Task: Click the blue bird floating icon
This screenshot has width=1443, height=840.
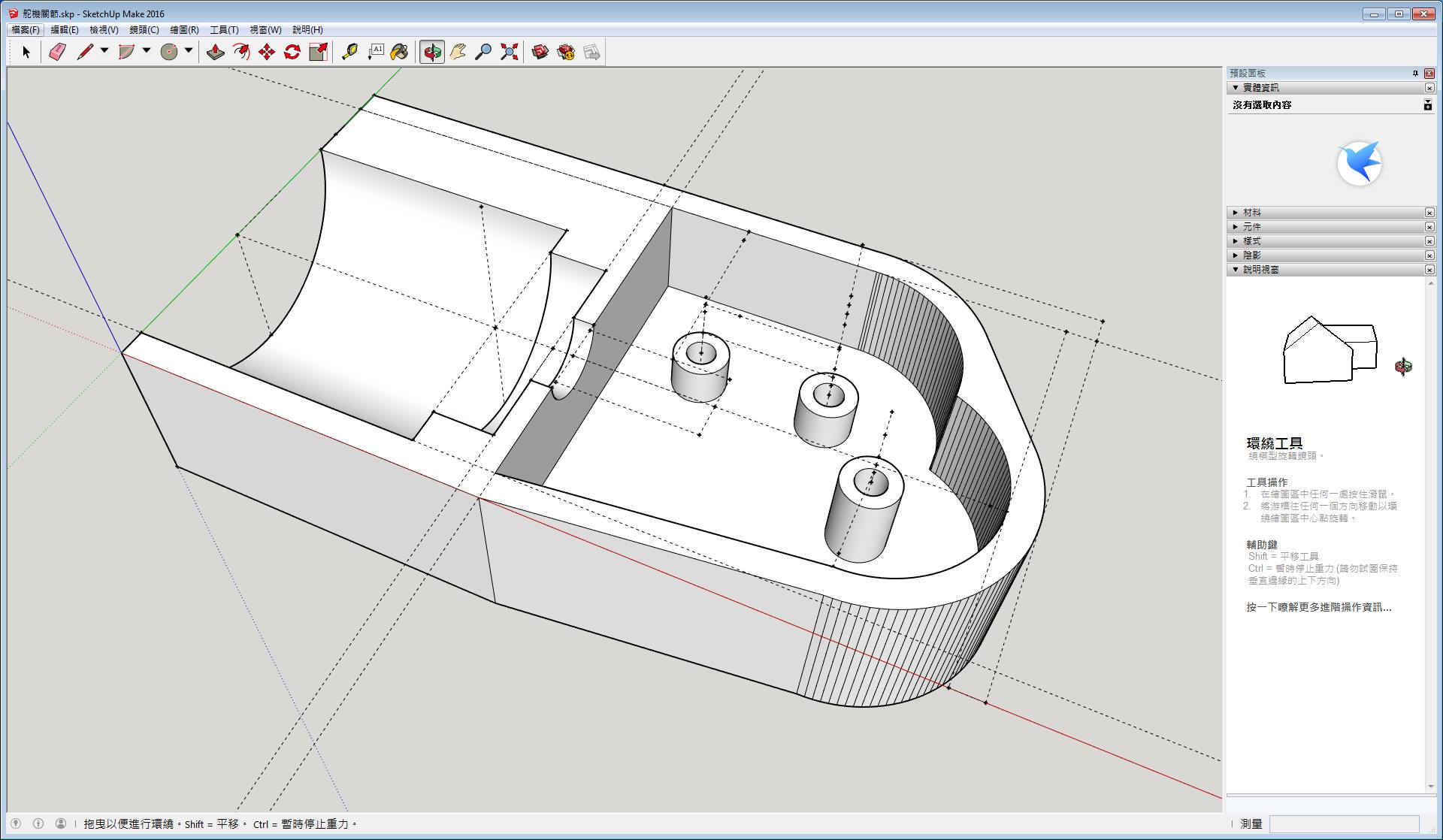Action: (x=1359, y=163)
